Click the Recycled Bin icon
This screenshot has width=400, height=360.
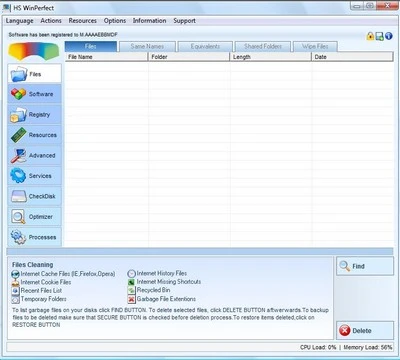coord(131,290)
